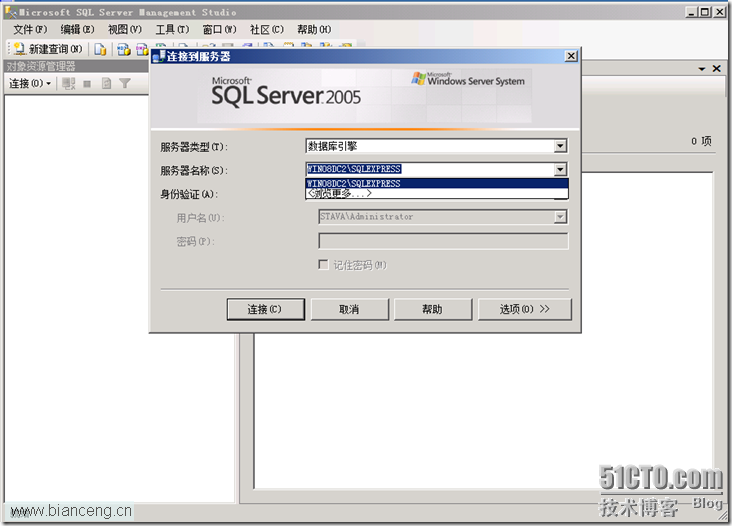Click the Analysis Services MDX Query icon
This screenshot has width=732, height=526.
[124, 49]
